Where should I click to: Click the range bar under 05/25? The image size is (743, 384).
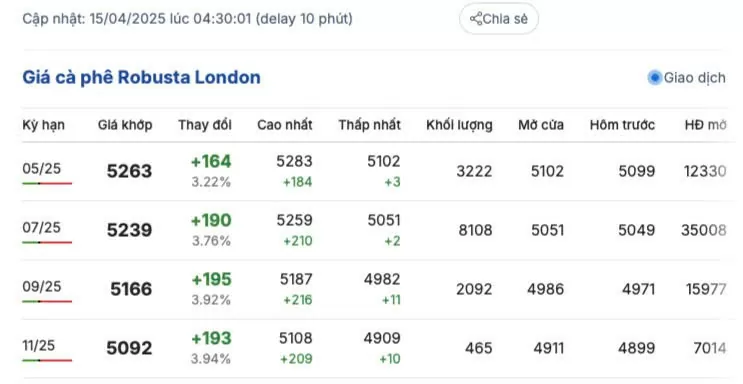click(47, 183)
